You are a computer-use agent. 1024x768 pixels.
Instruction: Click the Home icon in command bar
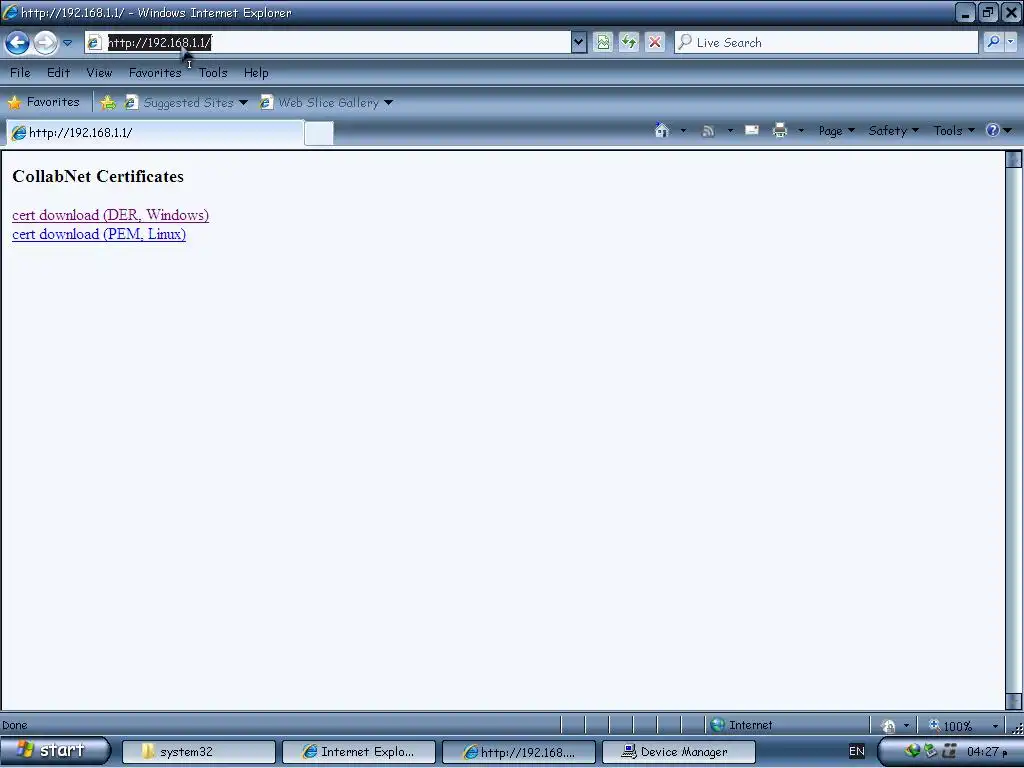tap(662, 131)
